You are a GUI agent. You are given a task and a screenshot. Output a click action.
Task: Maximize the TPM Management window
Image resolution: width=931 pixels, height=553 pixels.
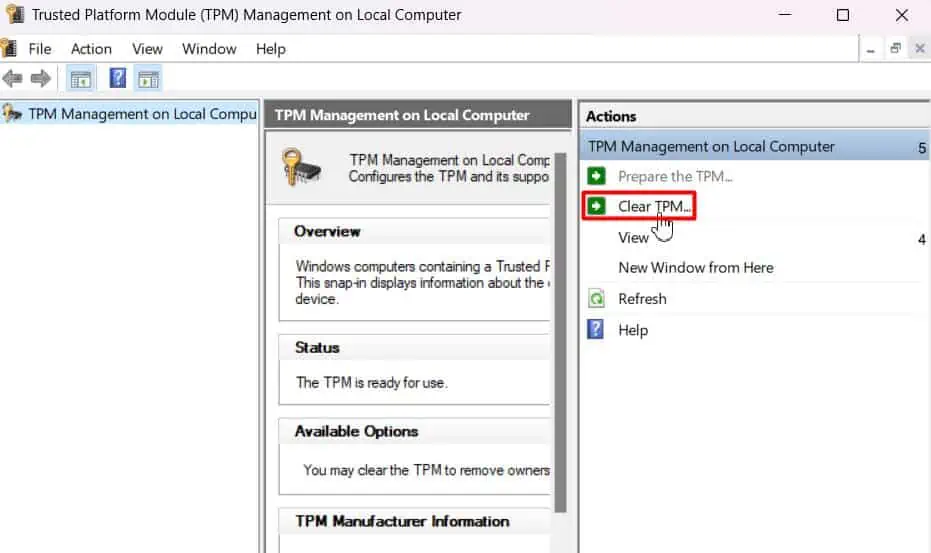843,15
